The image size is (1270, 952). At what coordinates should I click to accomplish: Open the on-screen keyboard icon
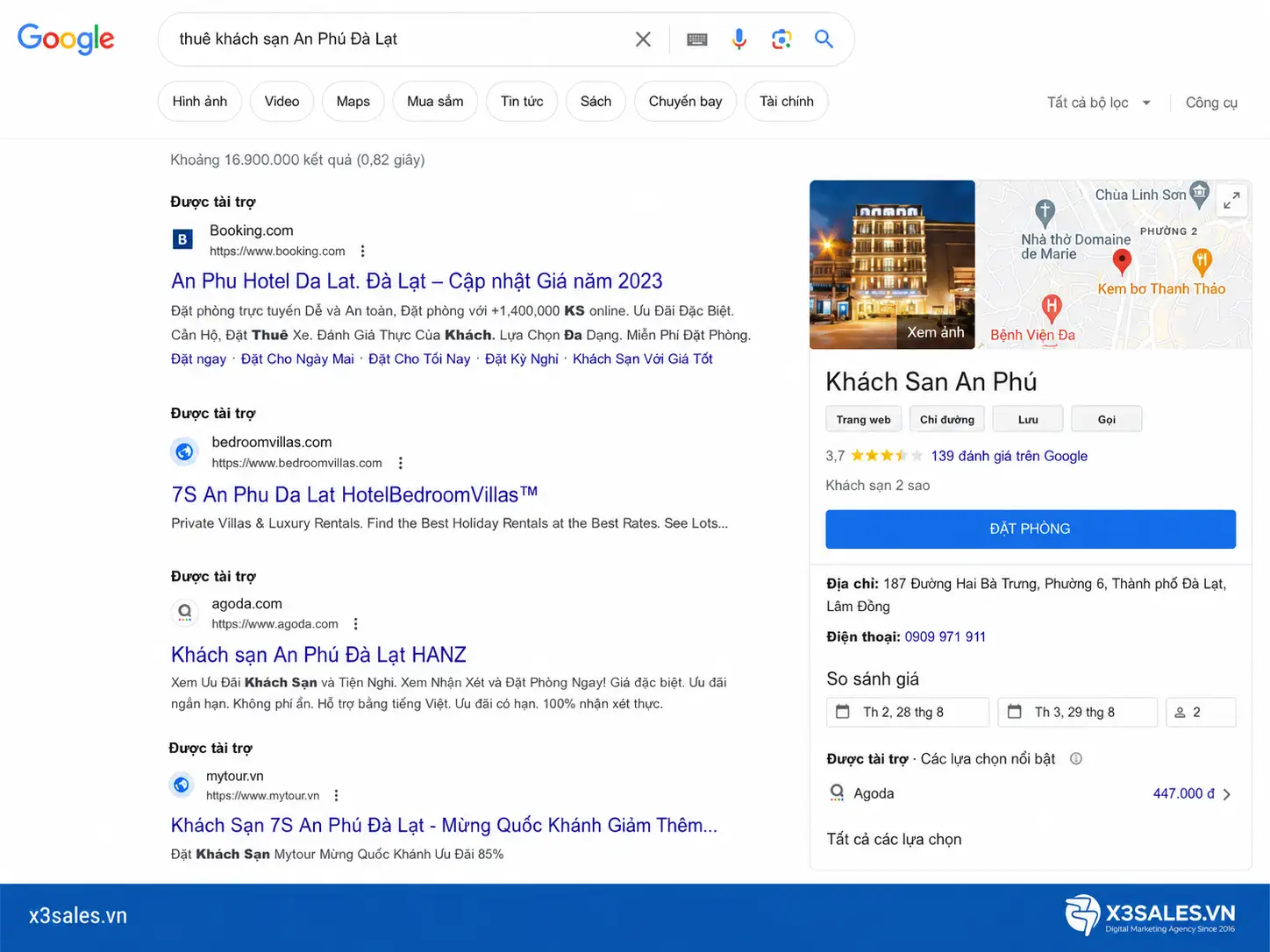697,39
